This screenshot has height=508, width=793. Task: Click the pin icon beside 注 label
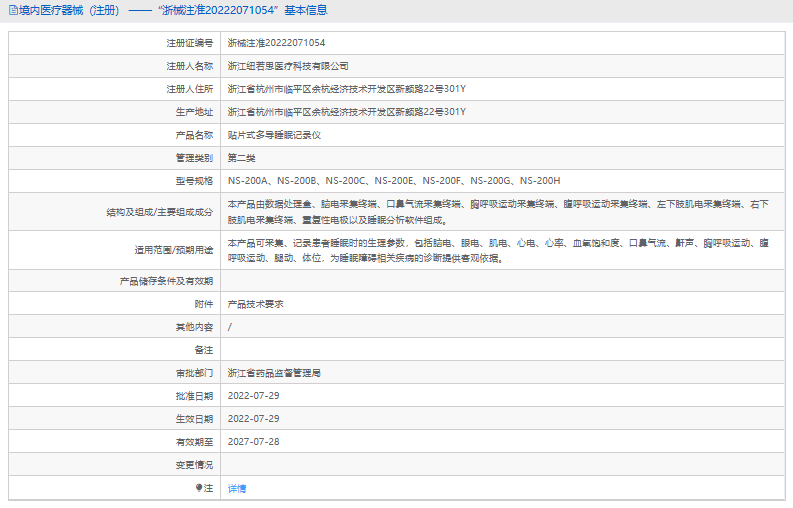[199, 488]
